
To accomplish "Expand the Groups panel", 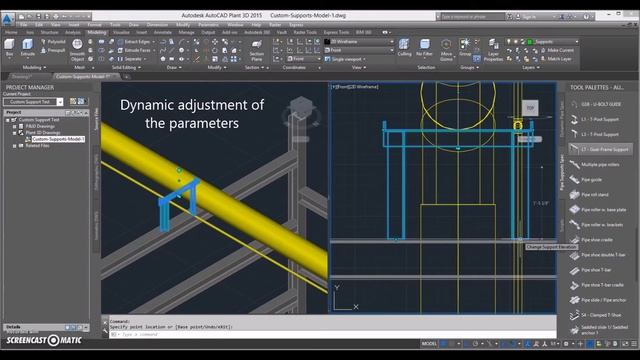I will click(469, 67).
